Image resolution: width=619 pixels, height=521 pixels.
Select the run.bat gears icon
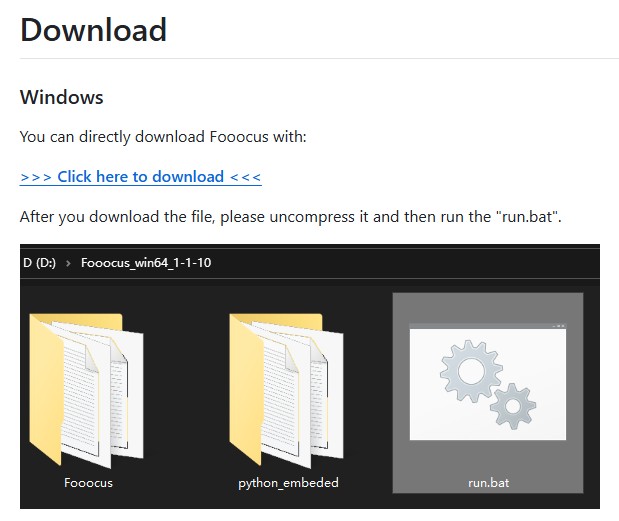point(488,382)
